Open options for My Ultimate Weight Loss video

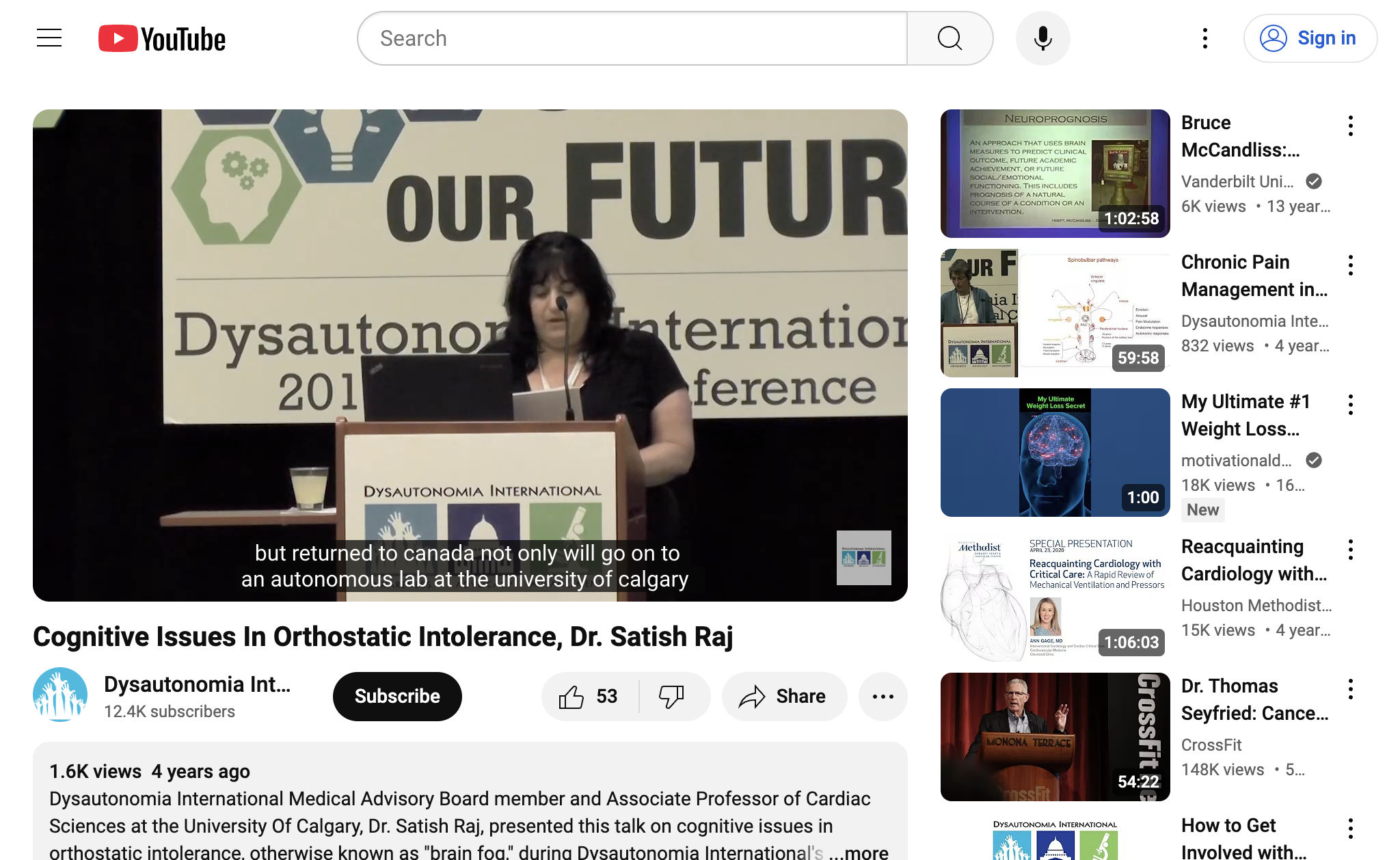click(1351, 405)
